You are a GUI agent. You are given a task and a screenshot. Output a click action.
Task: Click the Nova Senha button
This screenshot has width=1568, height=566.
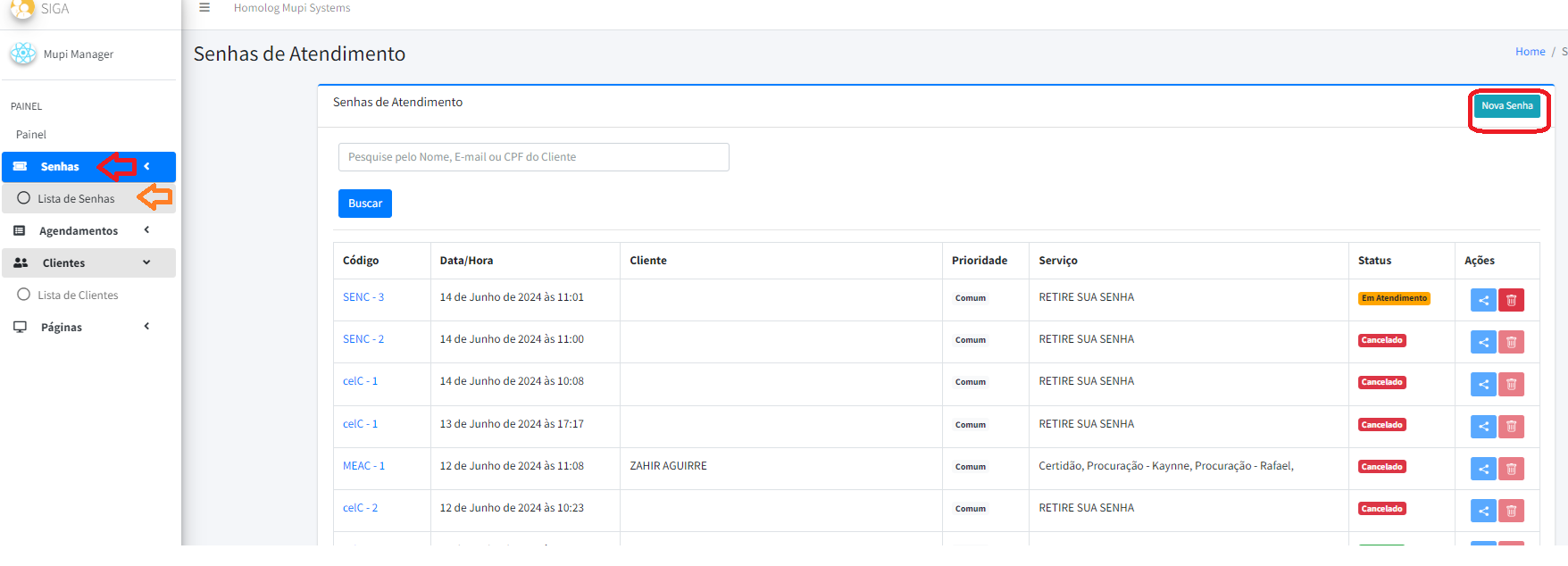(1507, 105)
